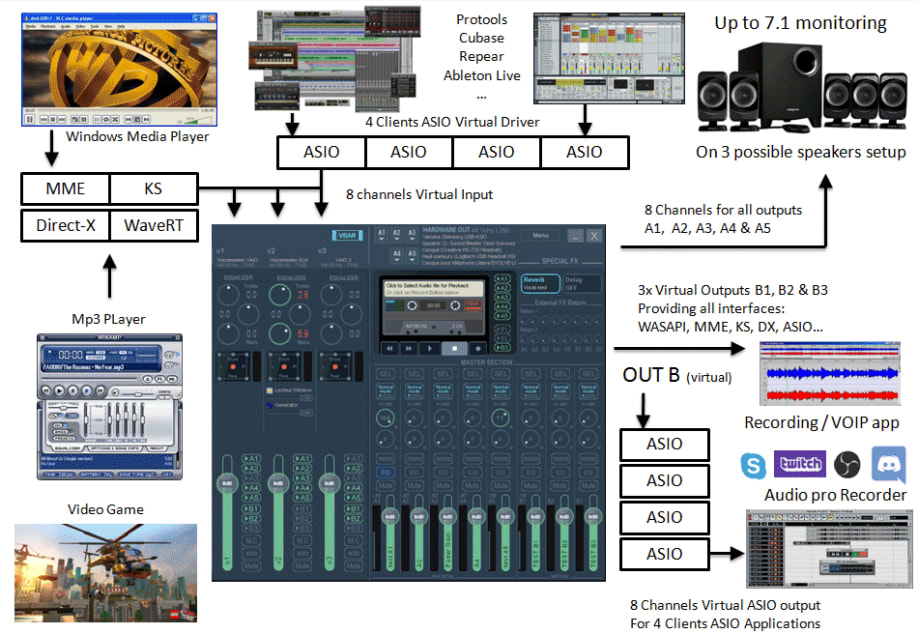
Task: Solo the v2 virtual input strip
Action: click(x=302, y=553)
